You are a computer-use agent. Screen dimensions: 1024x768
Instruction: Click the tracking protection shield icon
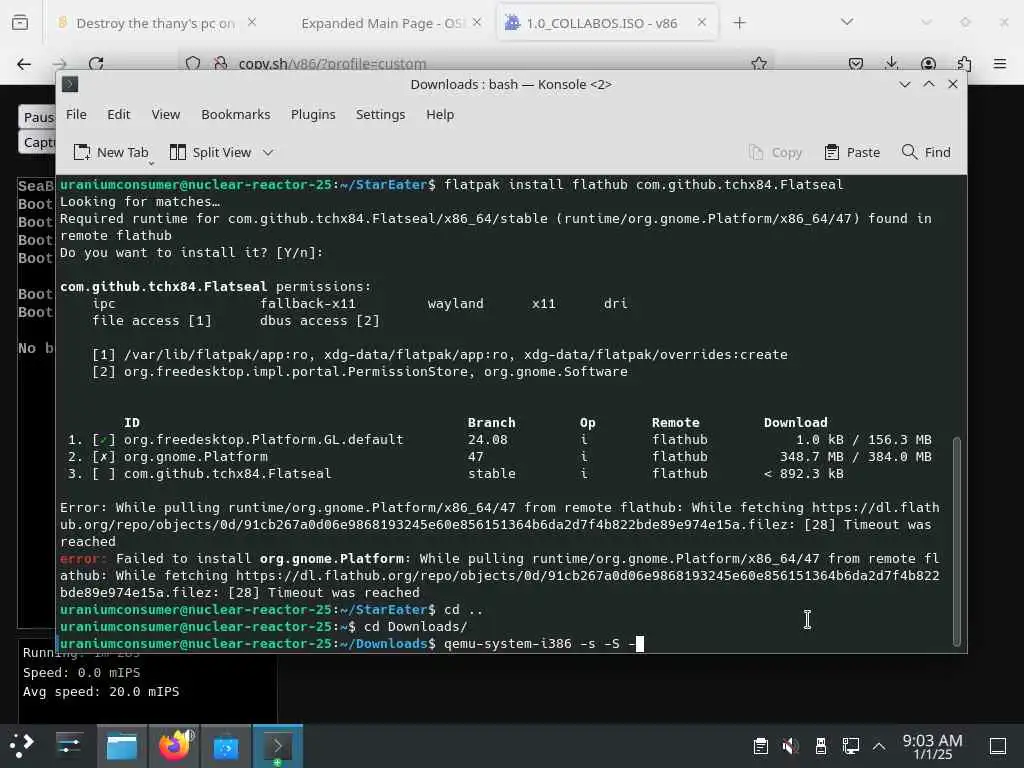(x=193, y=63)
